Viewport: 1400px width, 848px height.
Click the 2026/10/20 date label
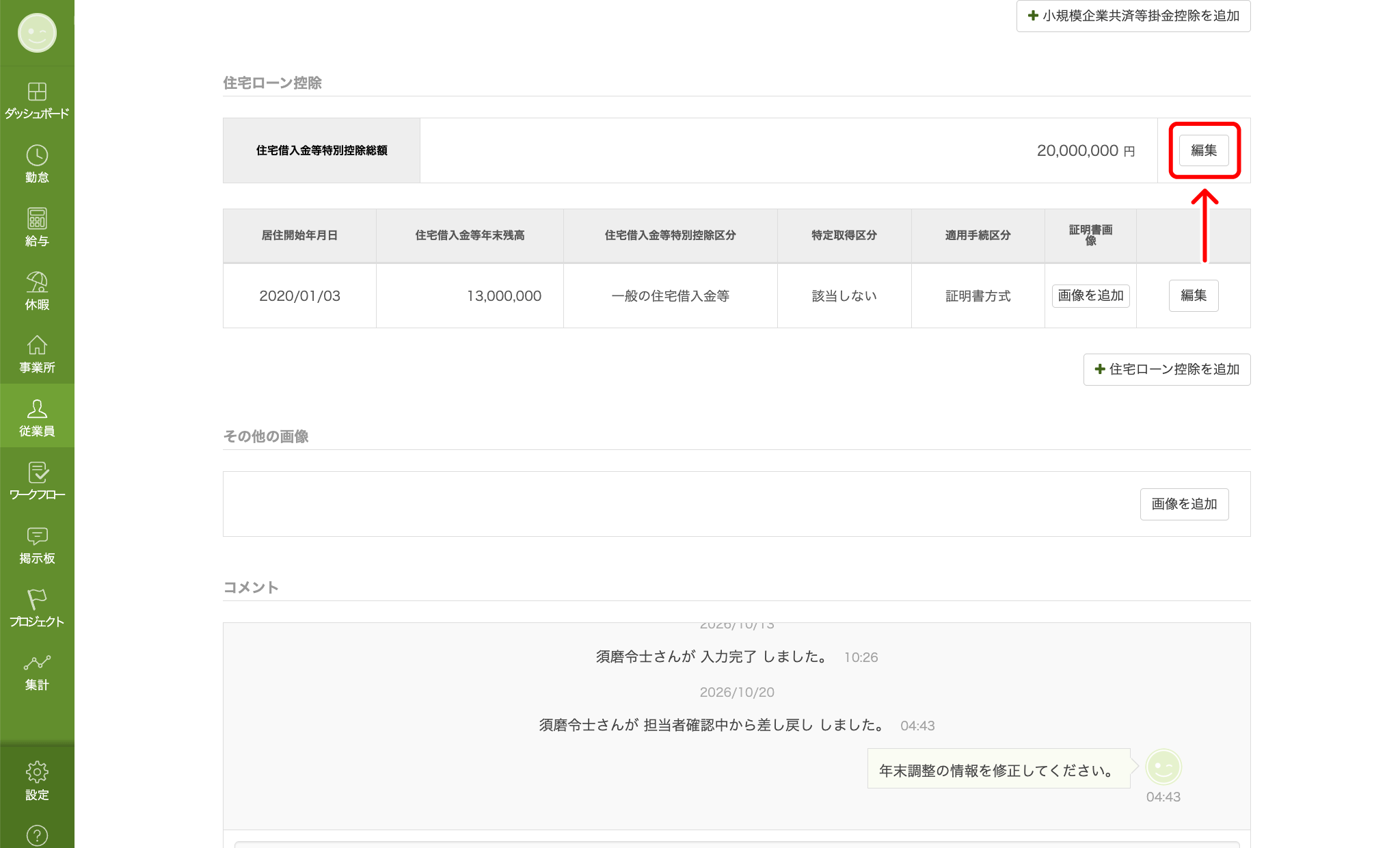tap(737, 692)
